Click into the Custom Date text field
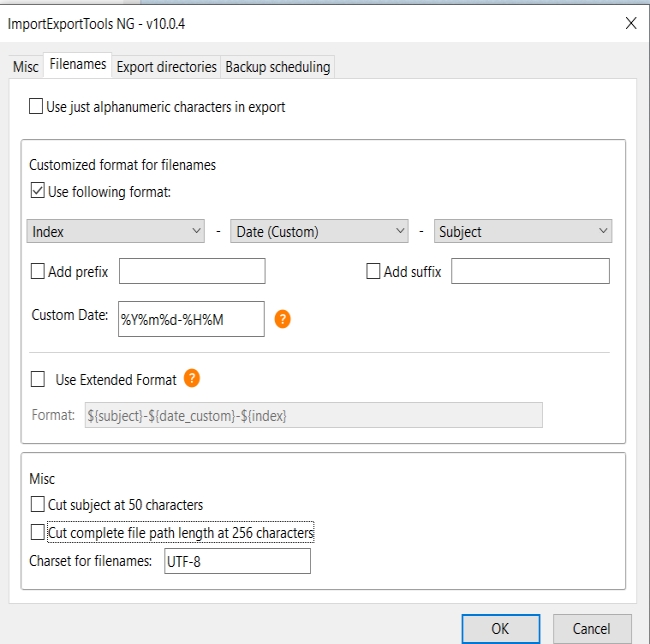 191,319
